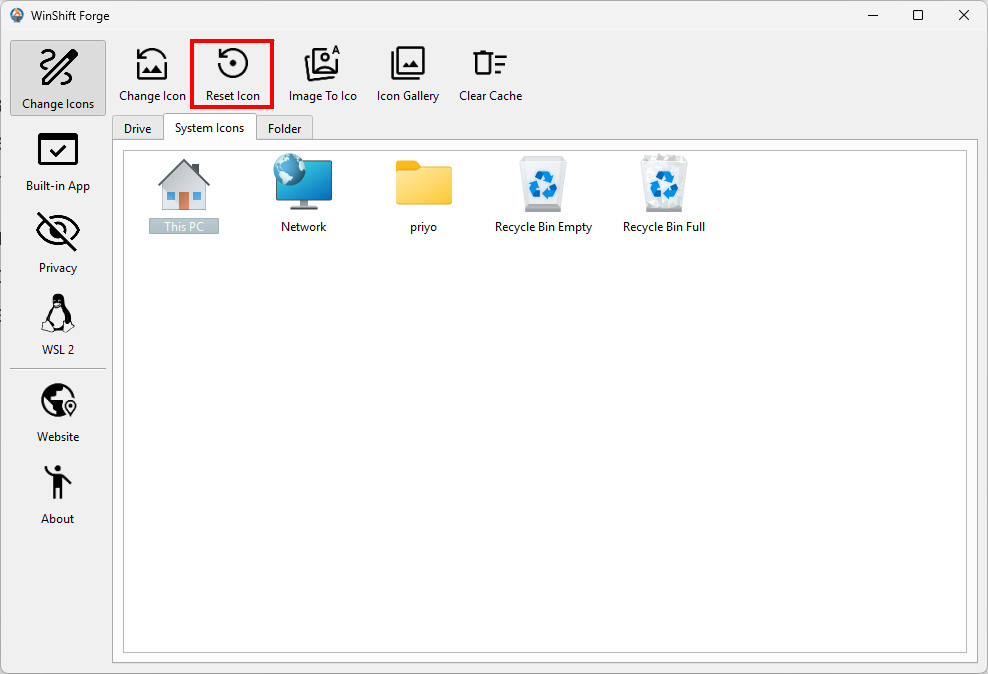Switch to the Drive tab
The height and width of the screenshot is (674, 988).
(x=138, y=128)
